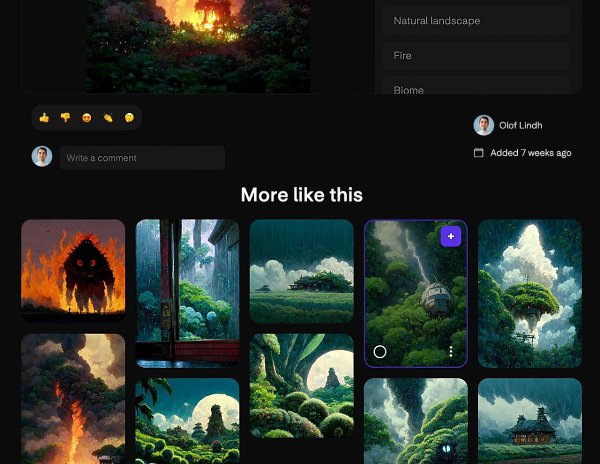Click Olof Lindh's avatar picture
600x464 pixels.
coord(484,125)
